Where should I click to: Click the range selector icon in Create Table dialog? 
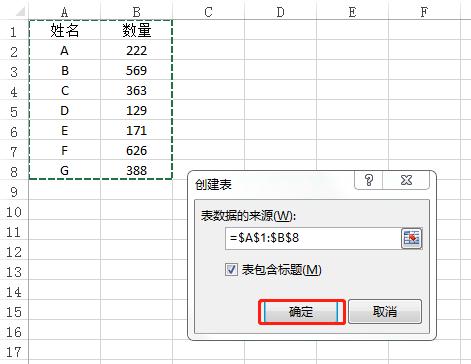pos(411,238)
